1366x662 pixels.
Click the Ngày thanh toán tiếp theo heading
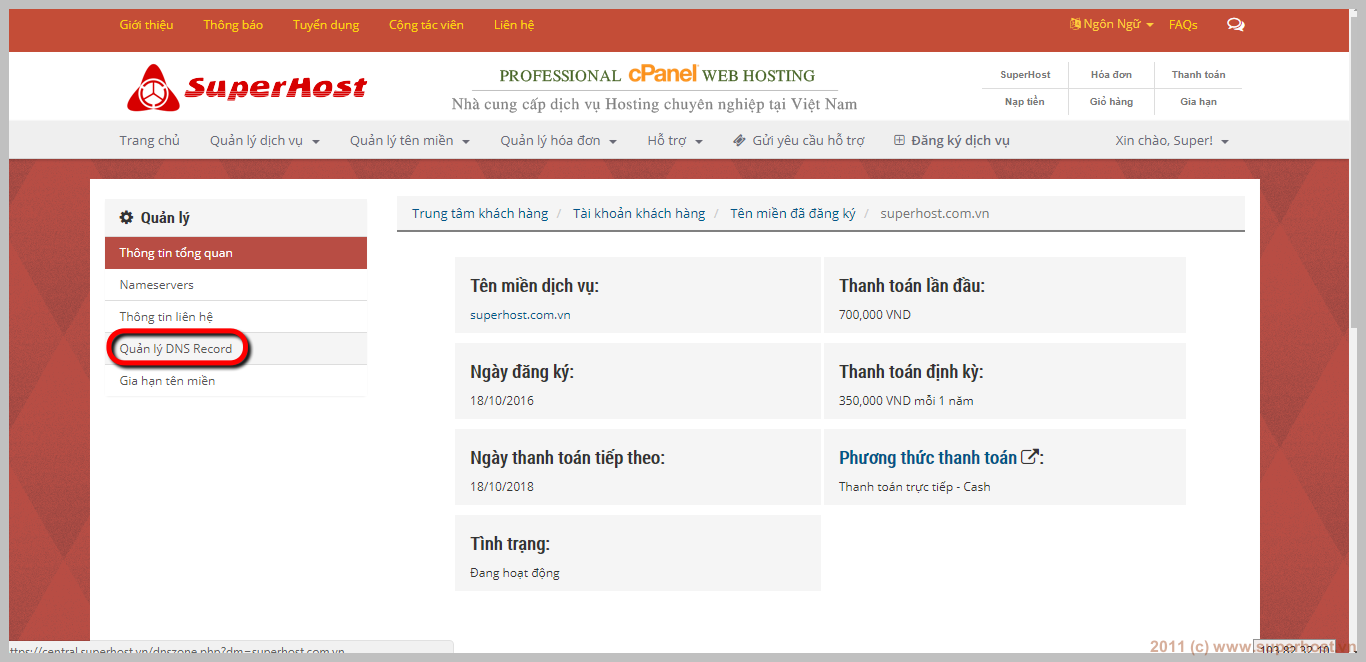(x=567, y=458)
